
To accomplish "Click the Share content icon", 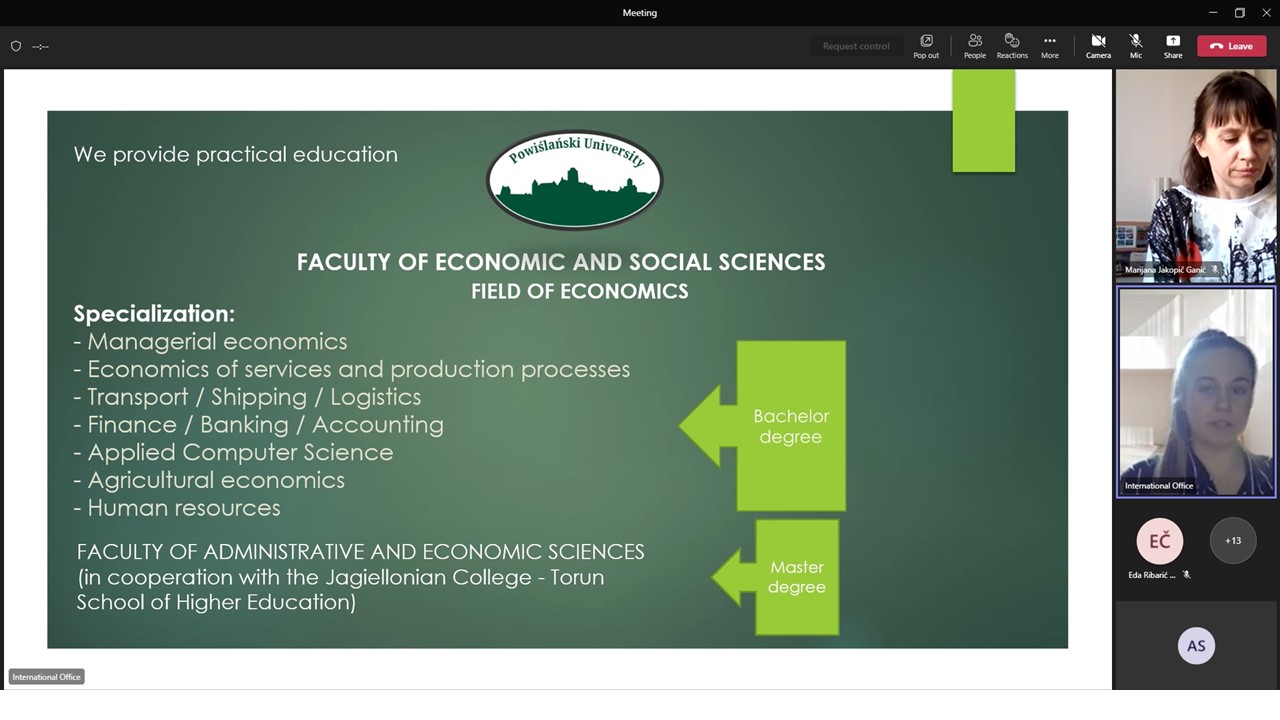I will coord(1173,46).
